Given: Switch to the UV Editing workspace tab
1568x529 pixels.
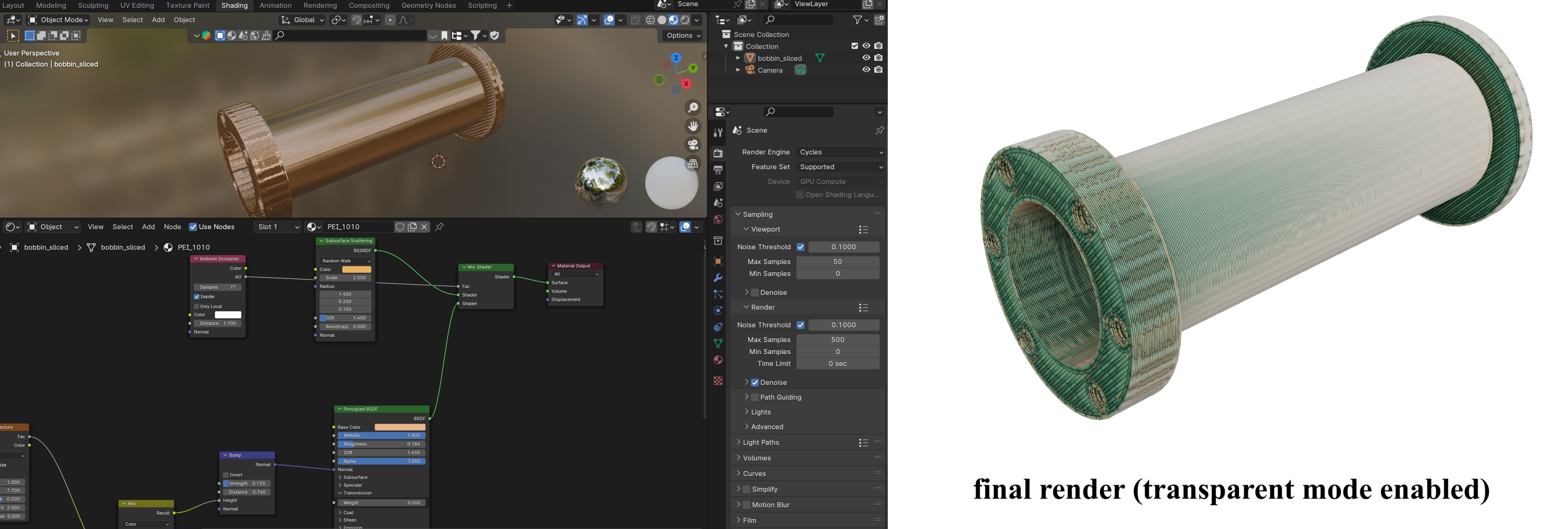Looking at the screenshot, I should (x=137, y=5).
